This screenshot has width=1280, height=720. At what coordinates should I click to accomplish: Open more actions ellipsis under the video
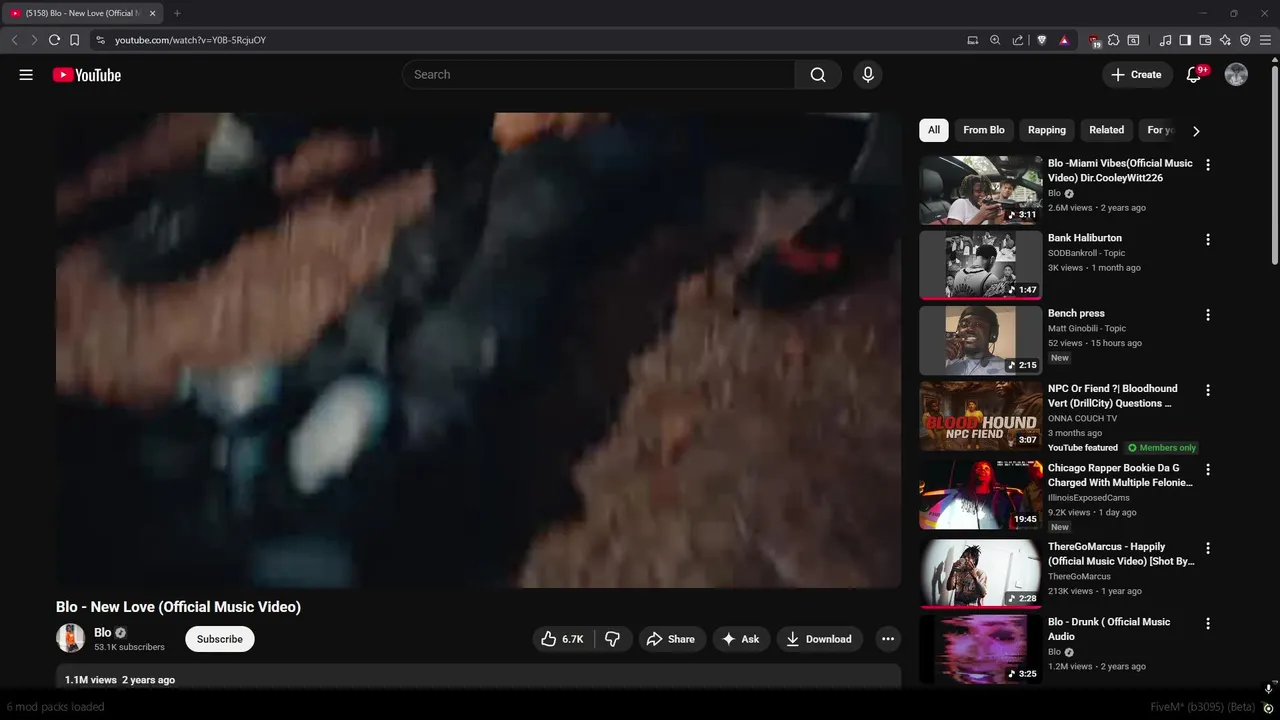[887, 639]
